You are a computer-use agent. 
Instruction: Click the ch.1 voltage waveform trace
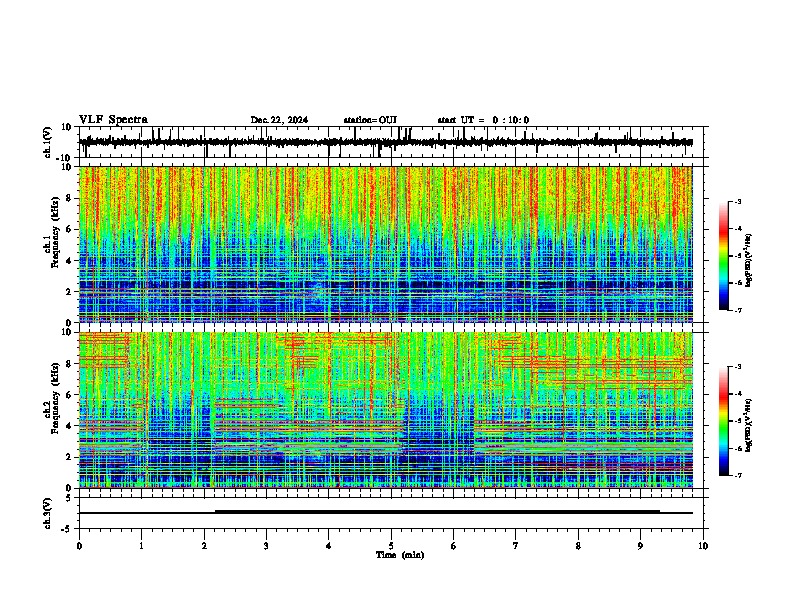[x=386, y=142]
